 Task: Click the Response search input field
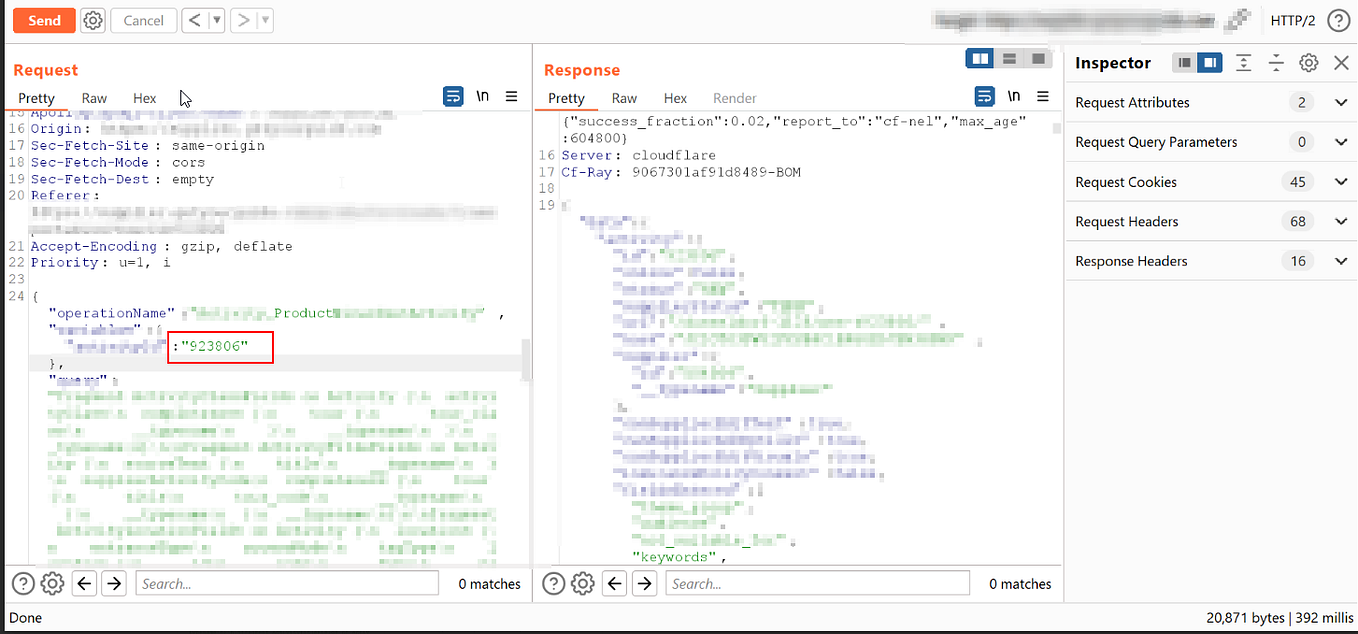(817, 583)
